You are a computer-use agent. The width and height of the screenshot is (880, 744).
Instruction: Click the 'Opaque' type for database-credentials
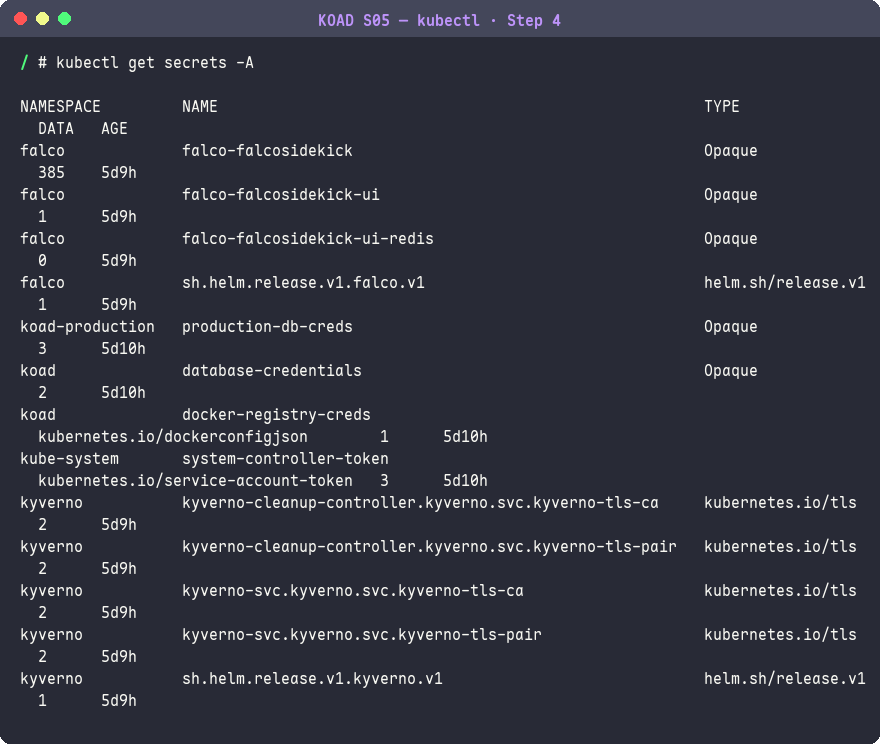tap(731, 371)
